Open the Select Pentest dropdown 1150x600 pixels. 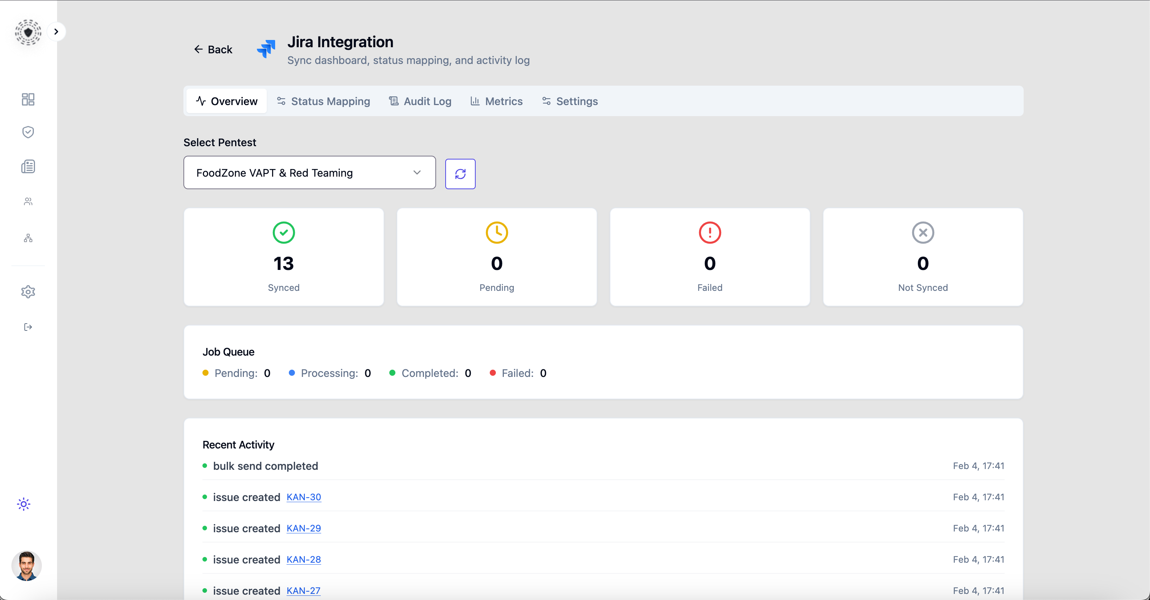[x=309, y=173]
